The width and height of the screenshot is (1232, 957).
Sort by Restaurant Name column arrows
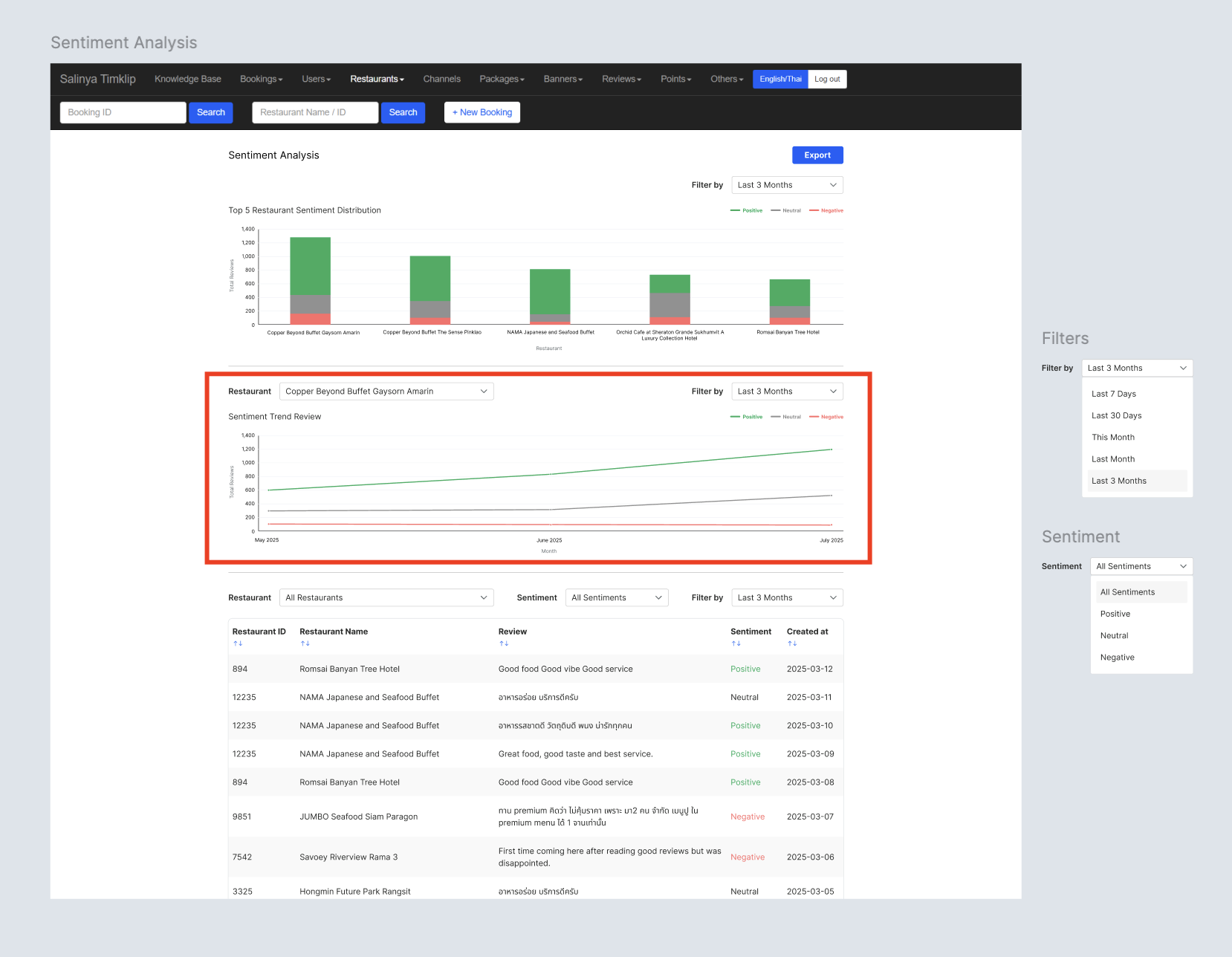click(x=305, y=643)
